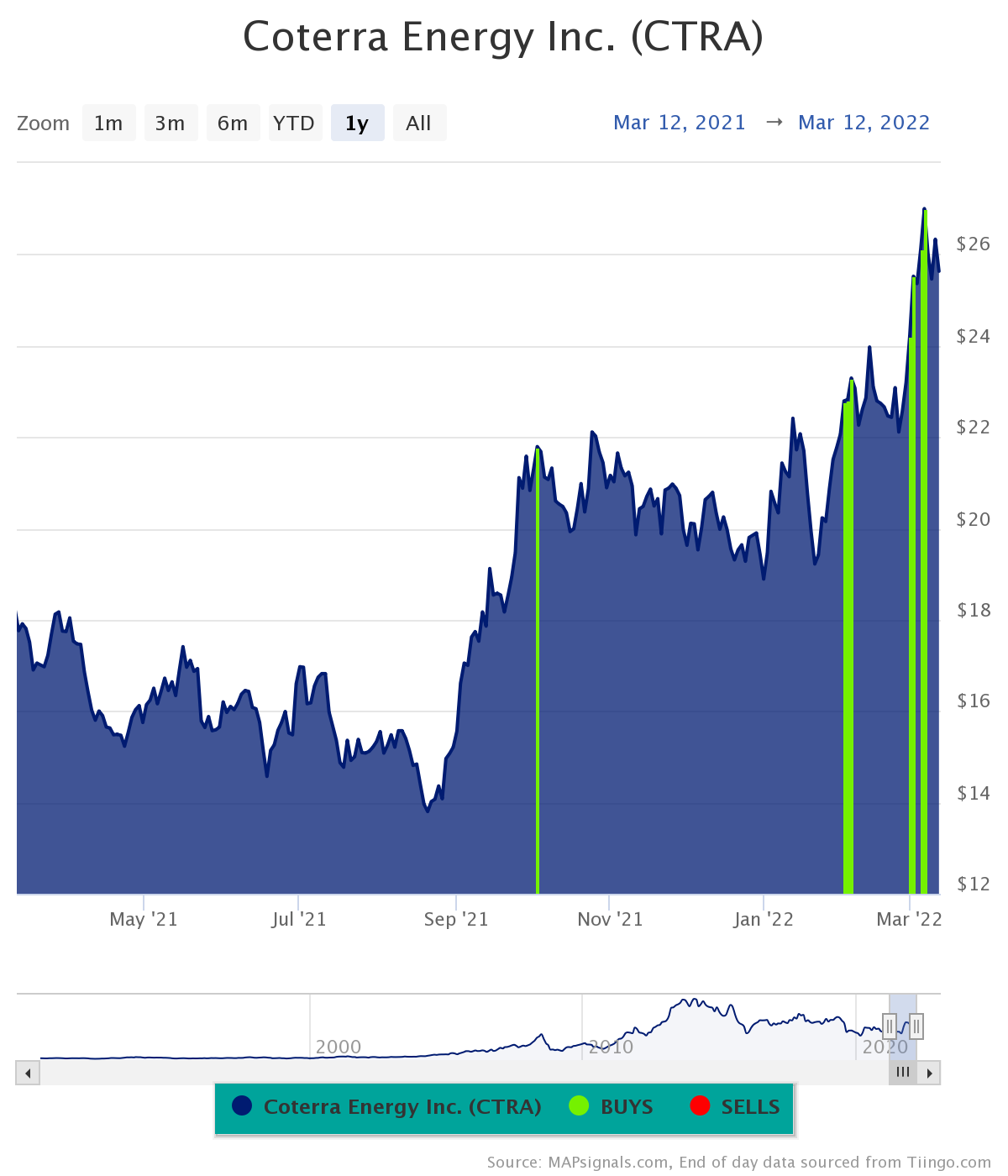Click the Mar '22 x-axis label
The height and width of the screenshot is (1176, 1008).
pos(910,920)
